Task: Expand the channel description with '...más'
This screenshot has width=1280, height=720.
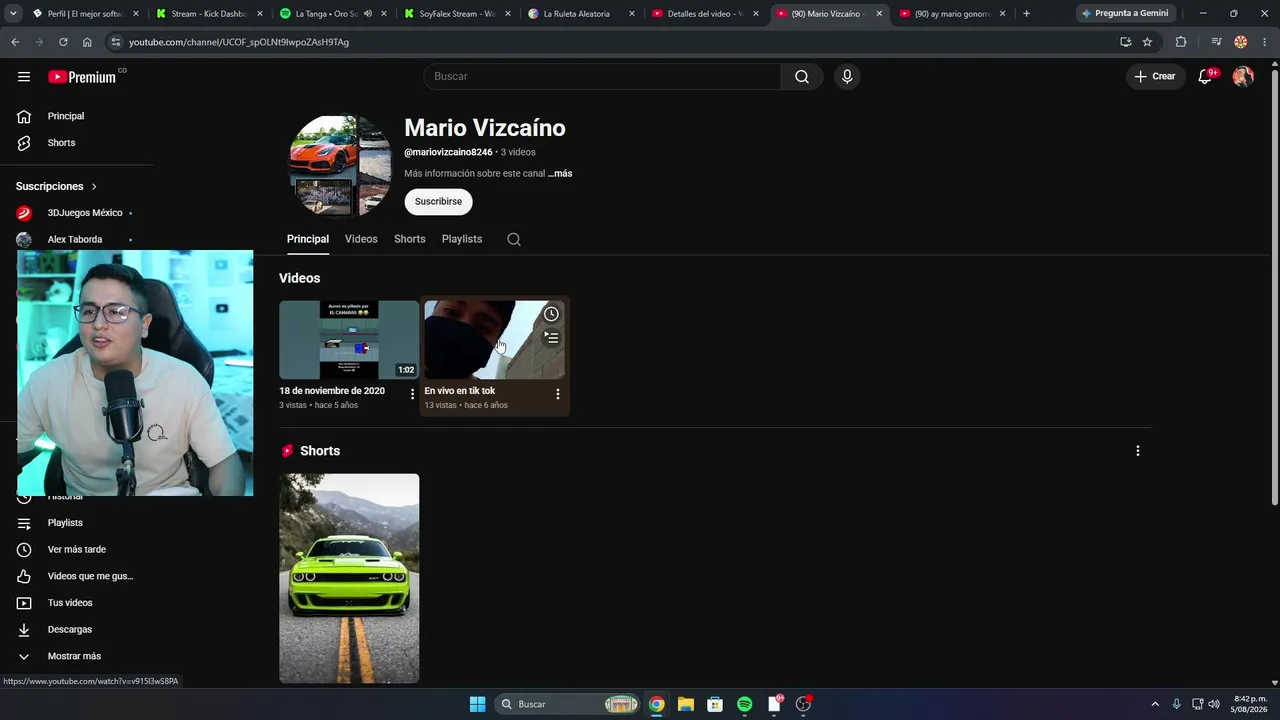Action: pos(560,174)
